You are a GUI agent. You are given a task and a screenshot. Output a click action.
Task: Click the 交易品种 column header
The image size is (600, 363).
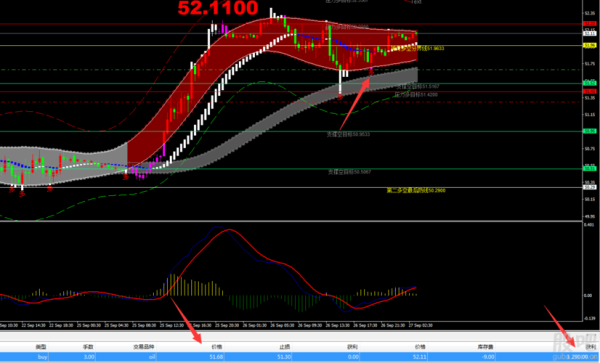143,347
